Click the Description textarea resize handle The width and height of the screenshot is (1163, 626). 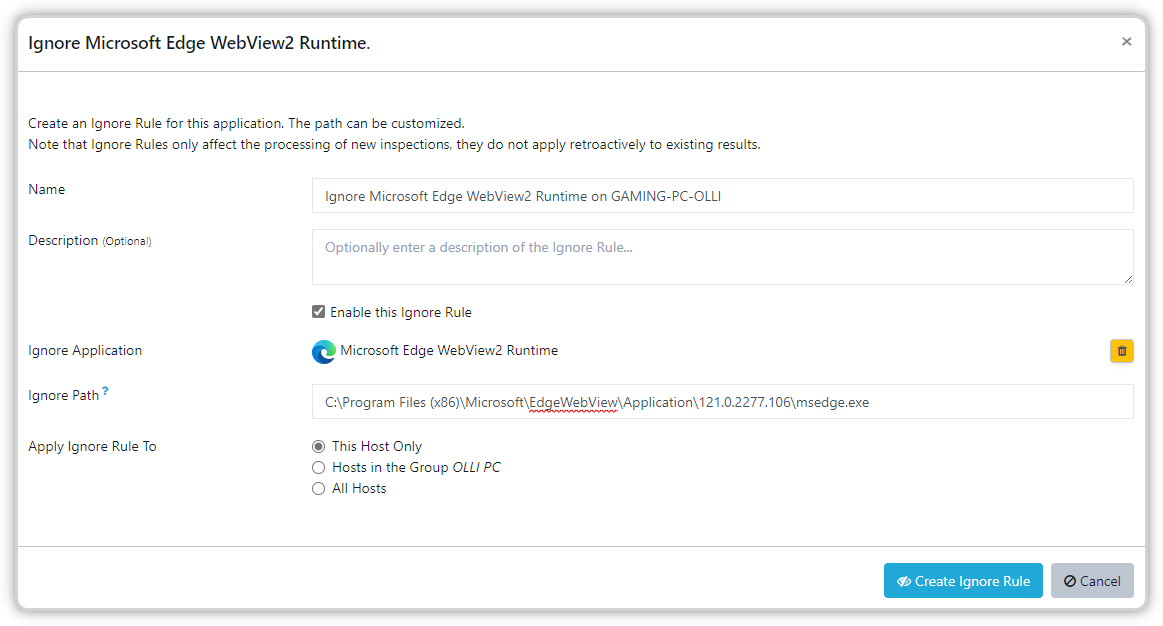pos(1127,279)
